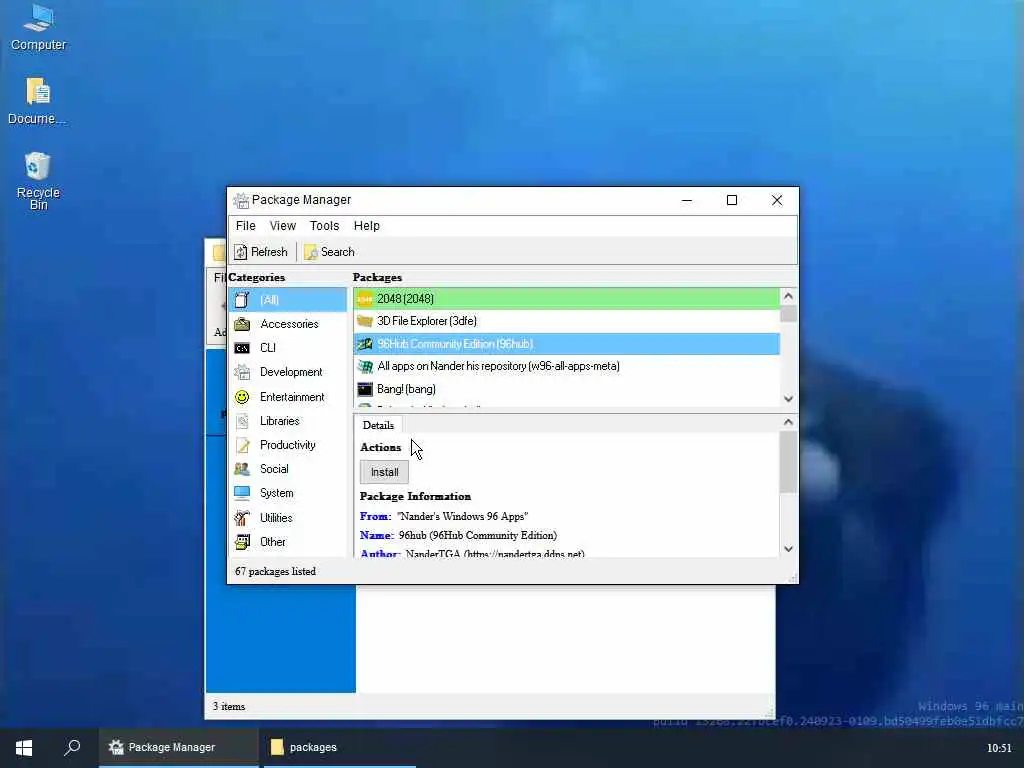Image resolution: width=1024 pixels, height=768 pixels.
Task: Select the 2048 package row
Action: tap(566, 299)
